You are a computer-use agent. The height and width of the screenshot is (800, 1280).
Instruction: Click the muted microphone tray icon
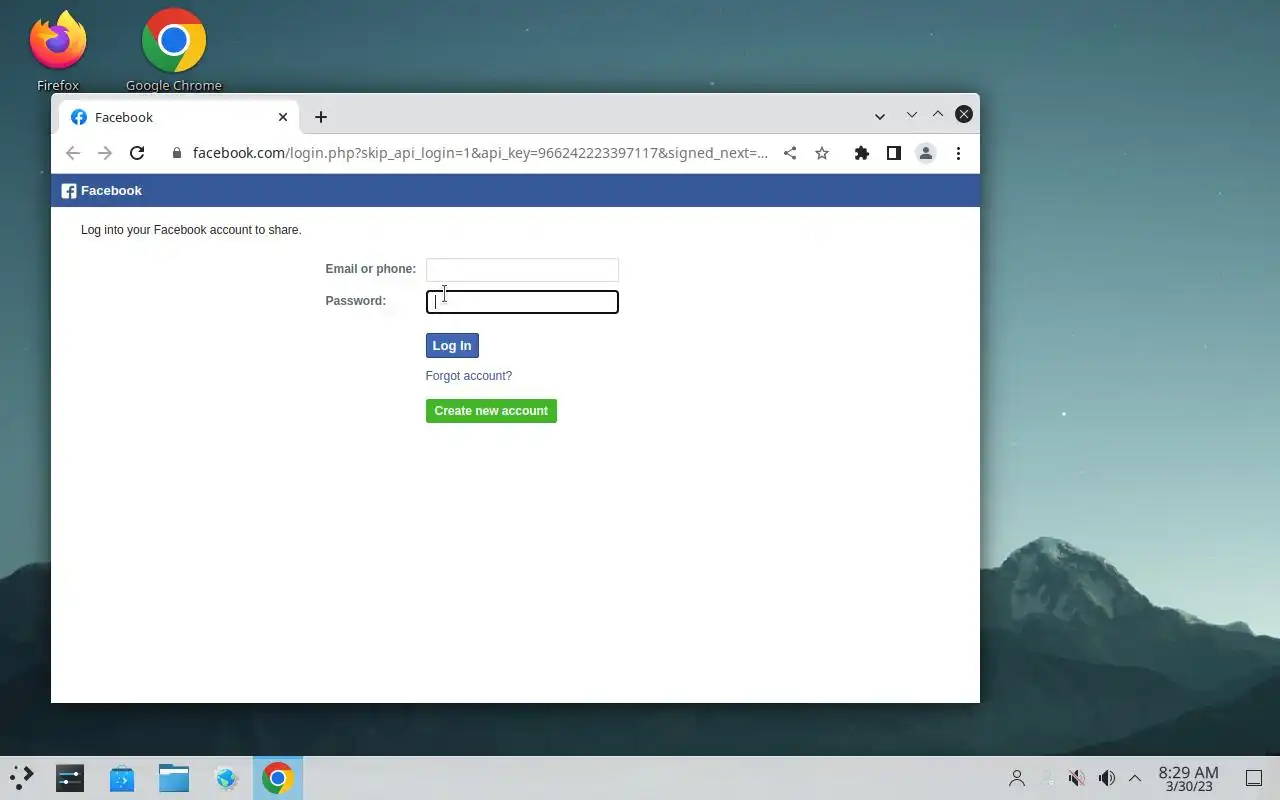(1077, 778)
